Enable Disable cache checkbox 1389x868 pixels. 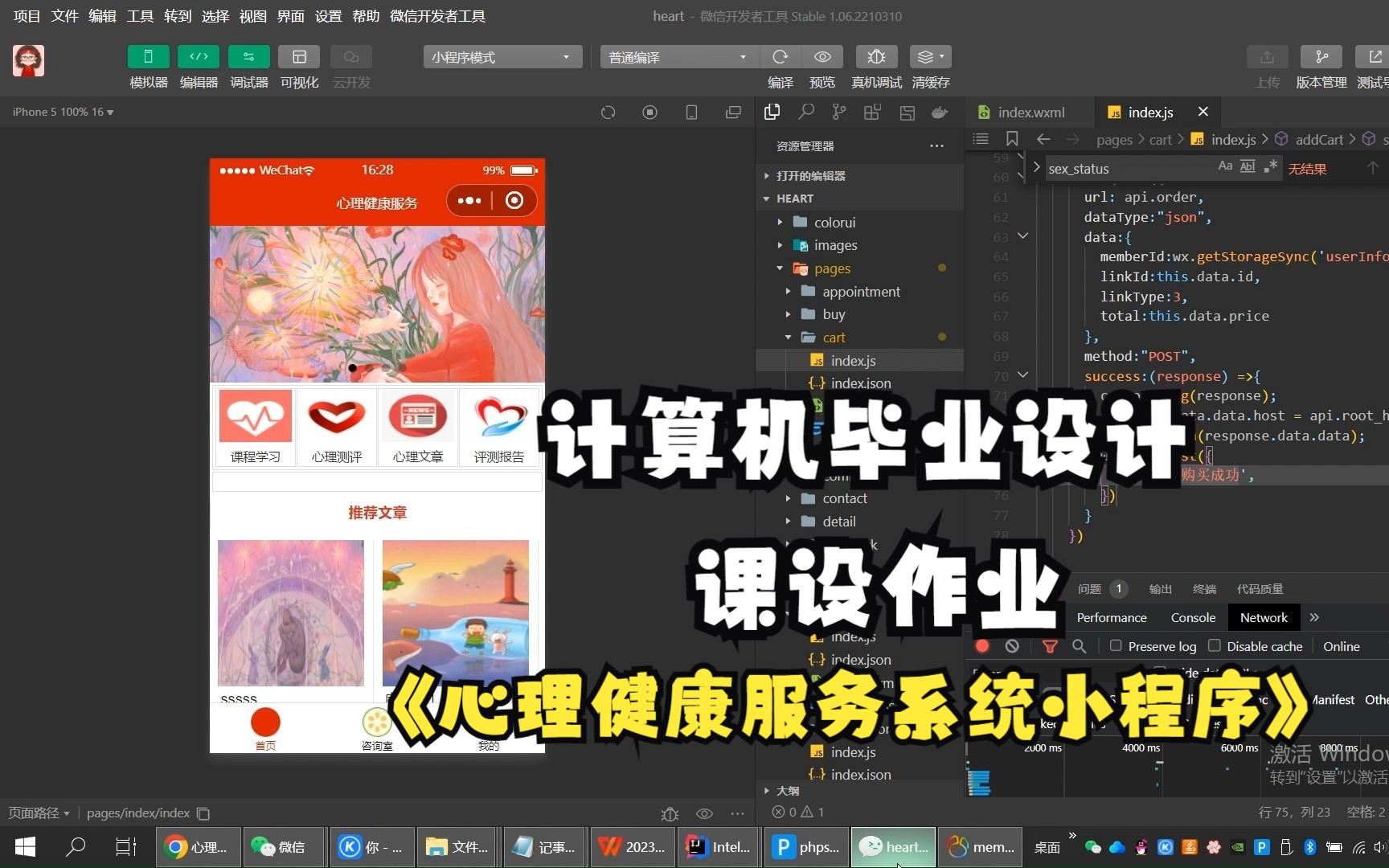[1215, 645]
